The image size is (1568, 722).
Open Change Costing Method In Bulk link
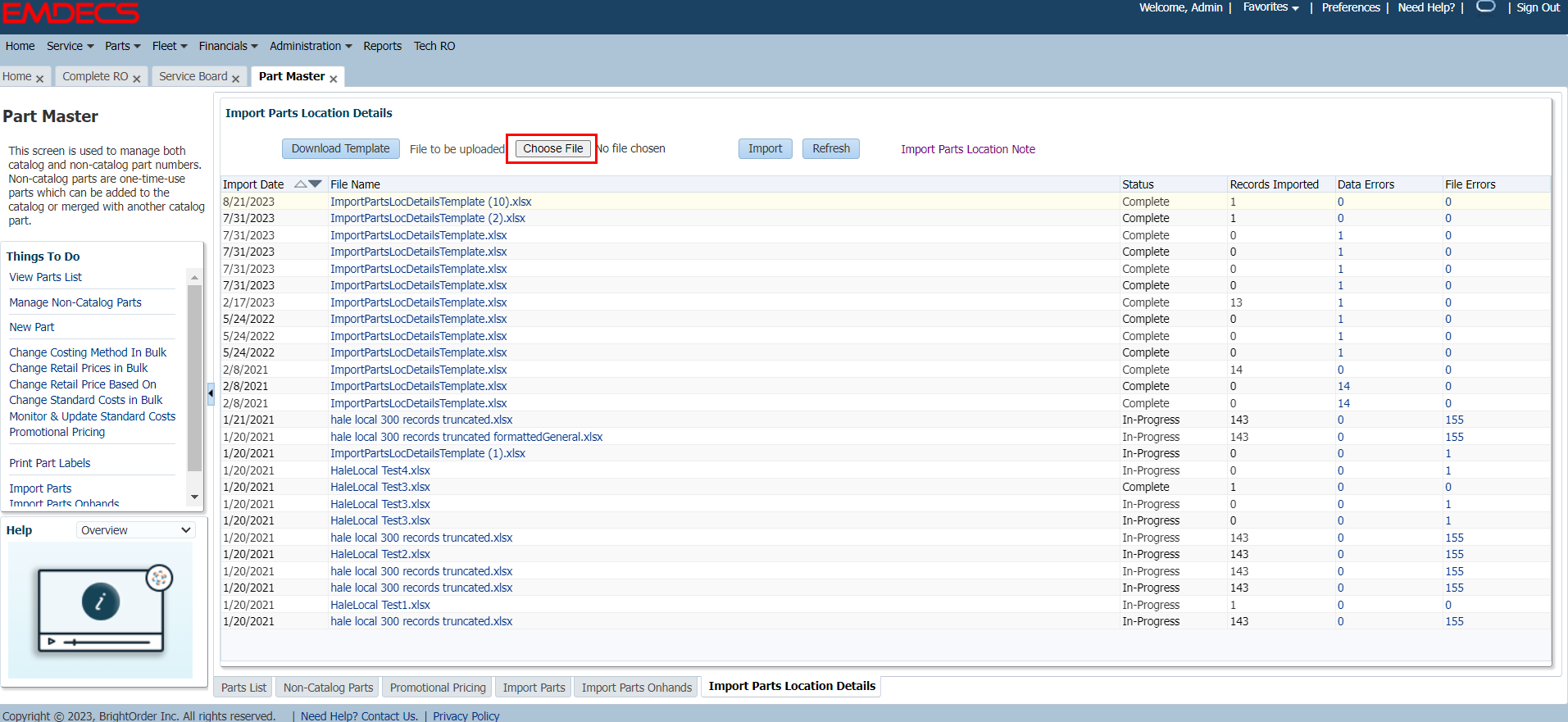(x=88, y=352)
